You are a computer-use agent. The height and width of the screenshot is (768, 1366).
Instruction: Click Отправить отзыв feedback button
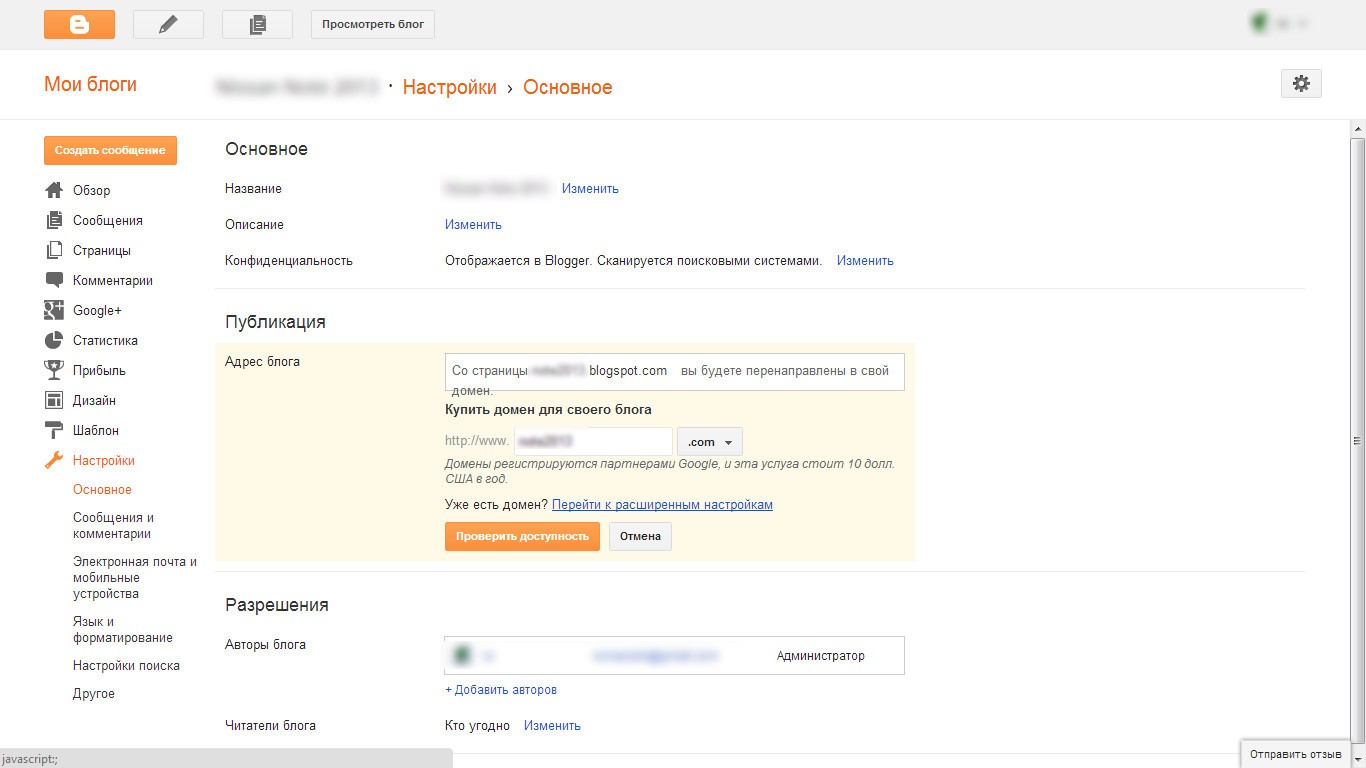point(1295,754)
